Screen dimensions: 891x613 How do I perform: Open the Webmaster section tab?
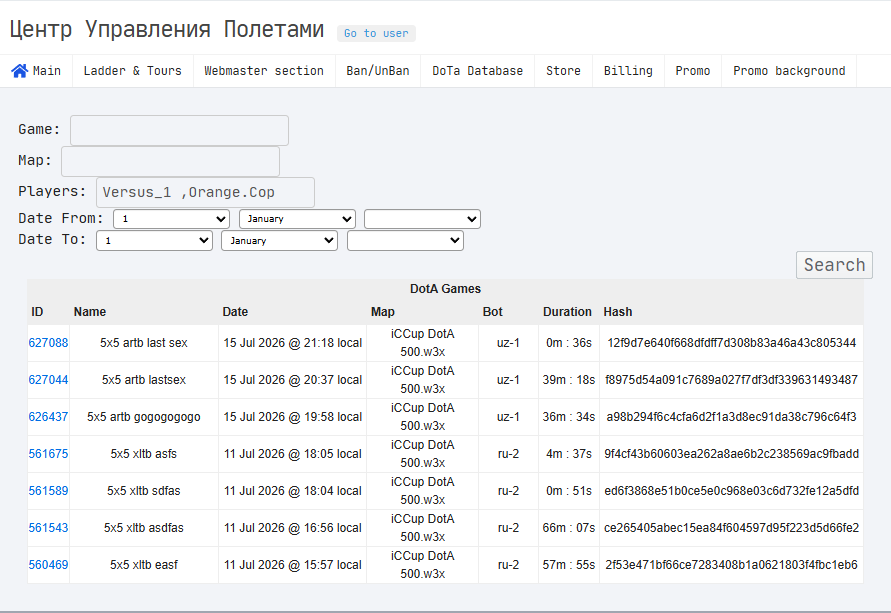pos(264,71)
